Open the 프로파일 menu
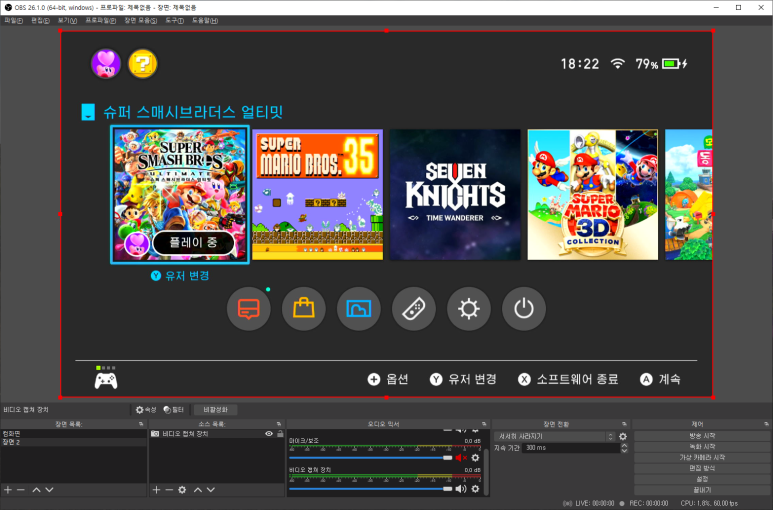The height and width of the screenshot is (510, 773). coord(101,20)
